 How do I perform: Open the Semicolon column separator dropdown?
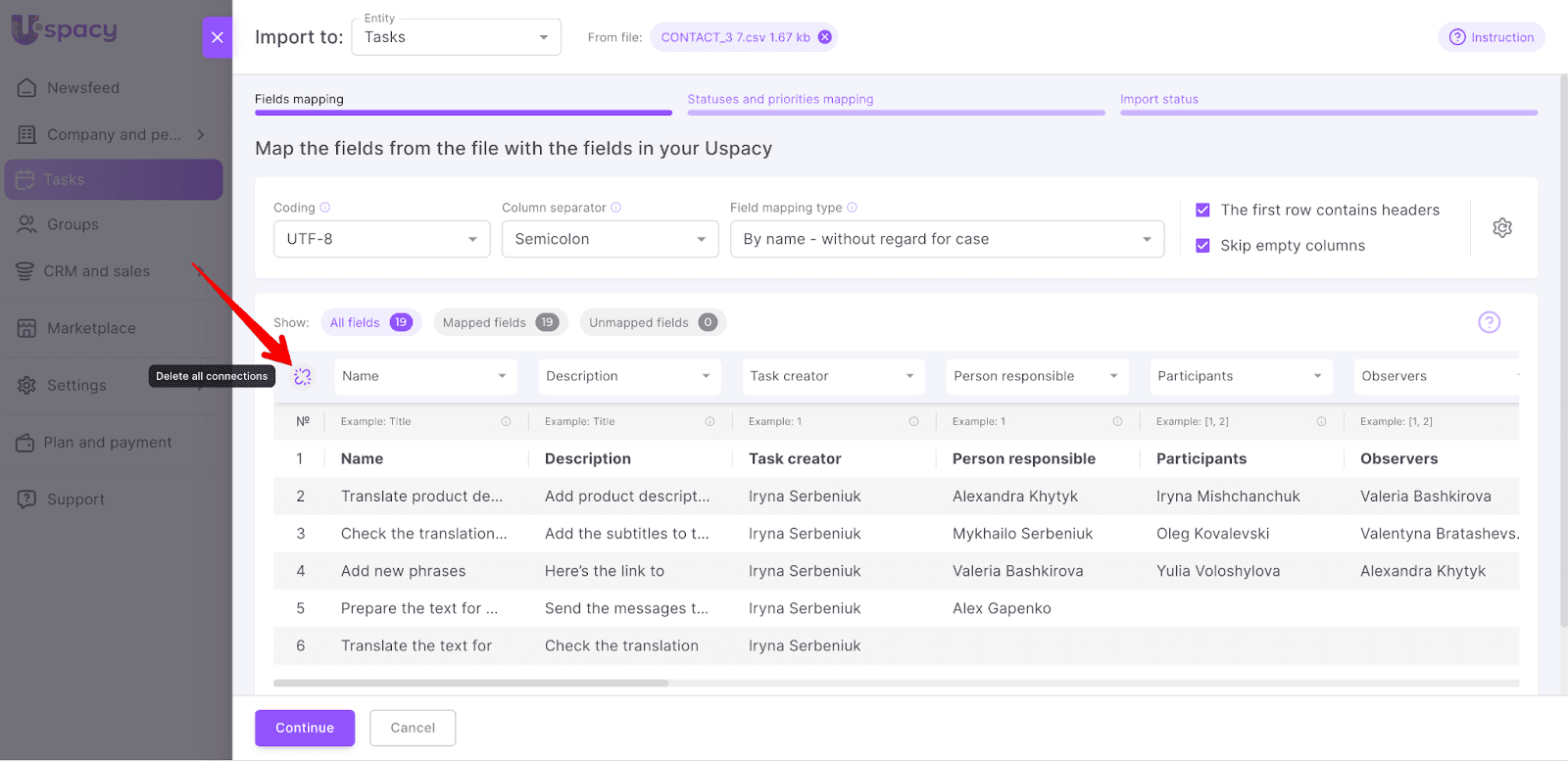click(610, 239)
